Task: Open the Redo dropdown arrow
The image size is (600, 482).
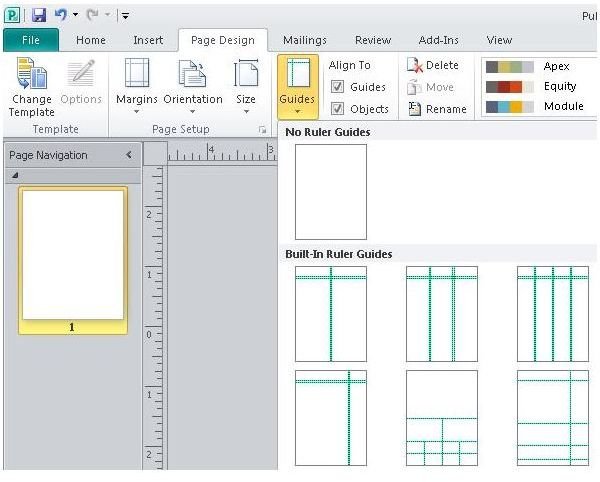Action: (108, 15)
